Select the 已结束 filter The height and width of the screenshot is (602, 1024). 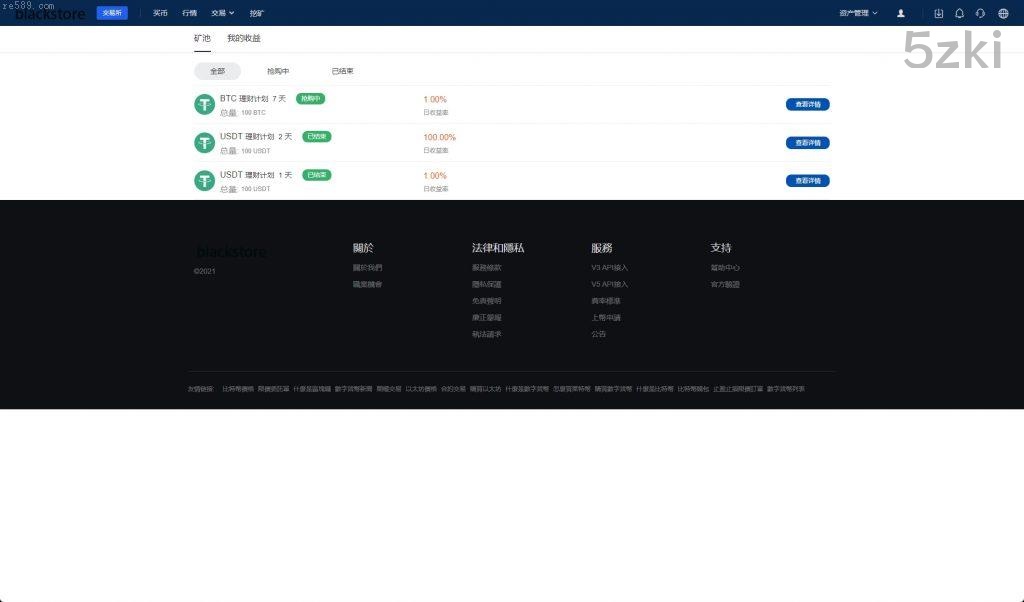coord(342,72)
